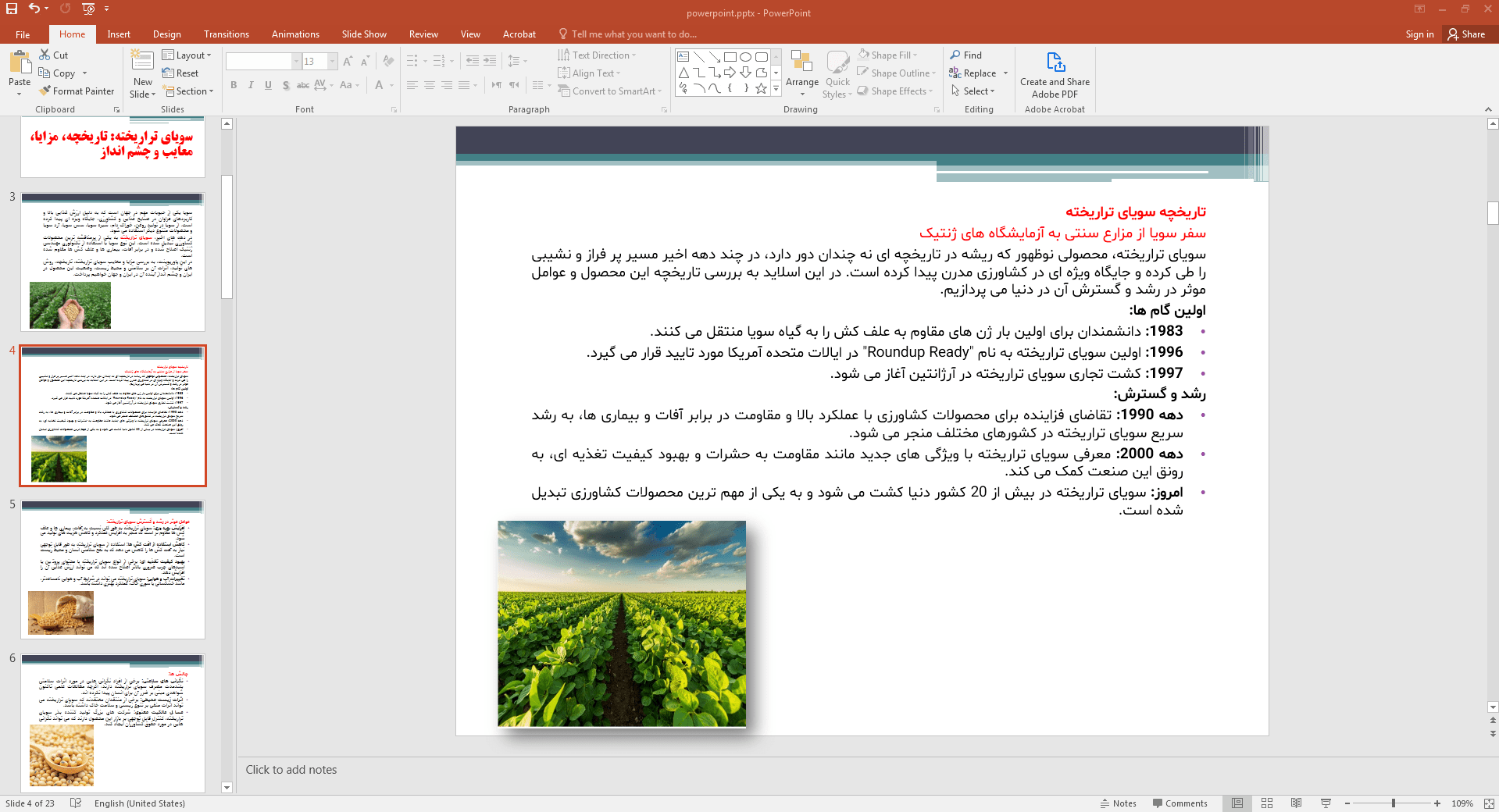Select slide 5 thumbnail
Image resolution: width=1499 pixels, height=812 pixels.
click(x=112, y=569)
